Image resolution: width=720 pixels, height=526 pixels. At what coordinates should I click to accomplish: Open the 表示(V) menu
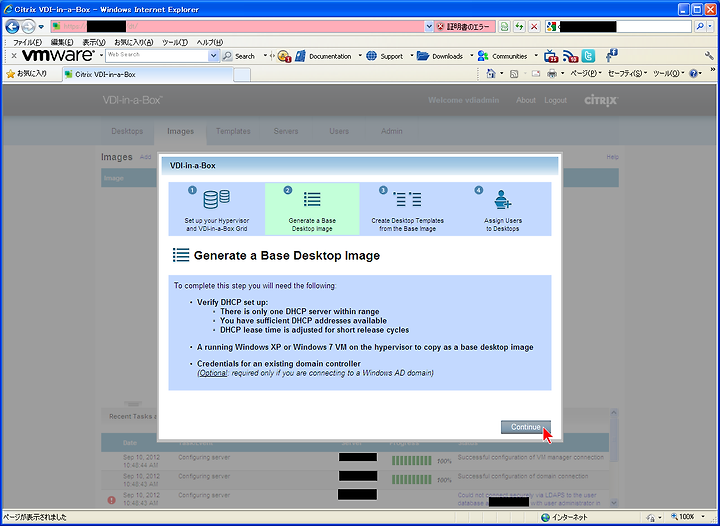pyautogui.click(x=94, y=42)
